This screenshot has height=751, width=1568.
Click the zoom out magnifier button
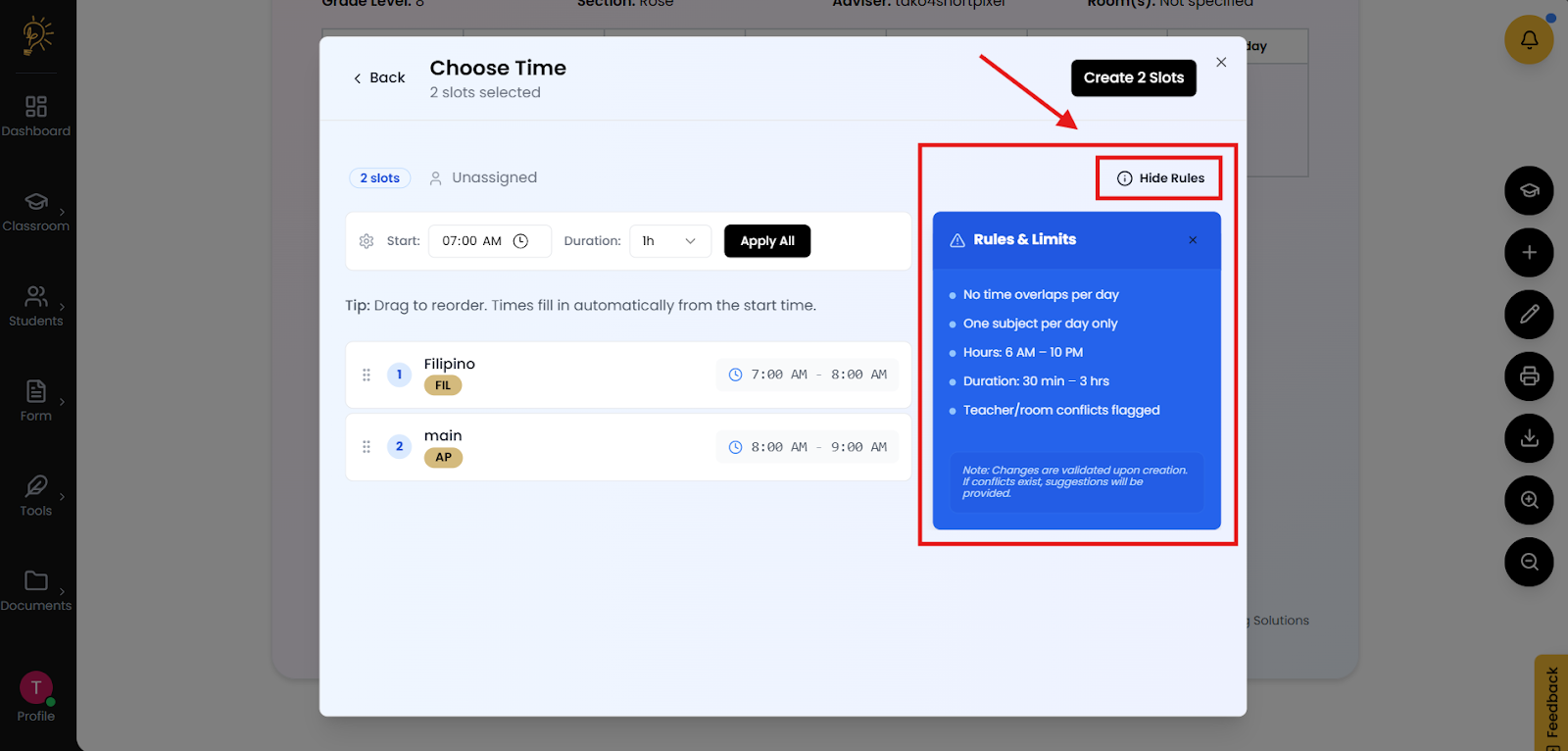coord(1529,562)
